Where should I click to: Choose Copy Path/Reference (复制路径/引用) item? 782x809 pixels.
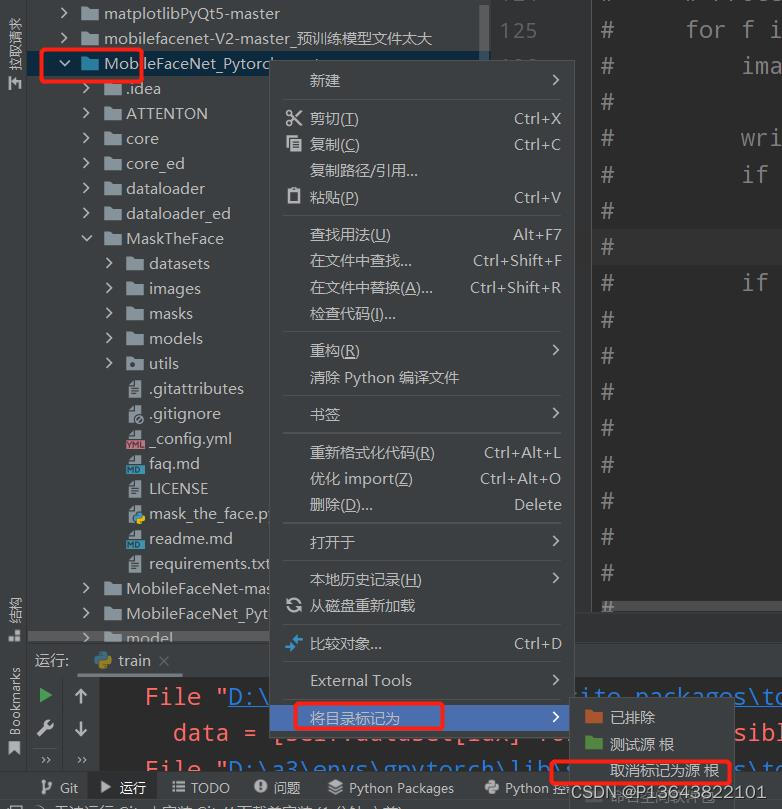(x=422, y=170)
